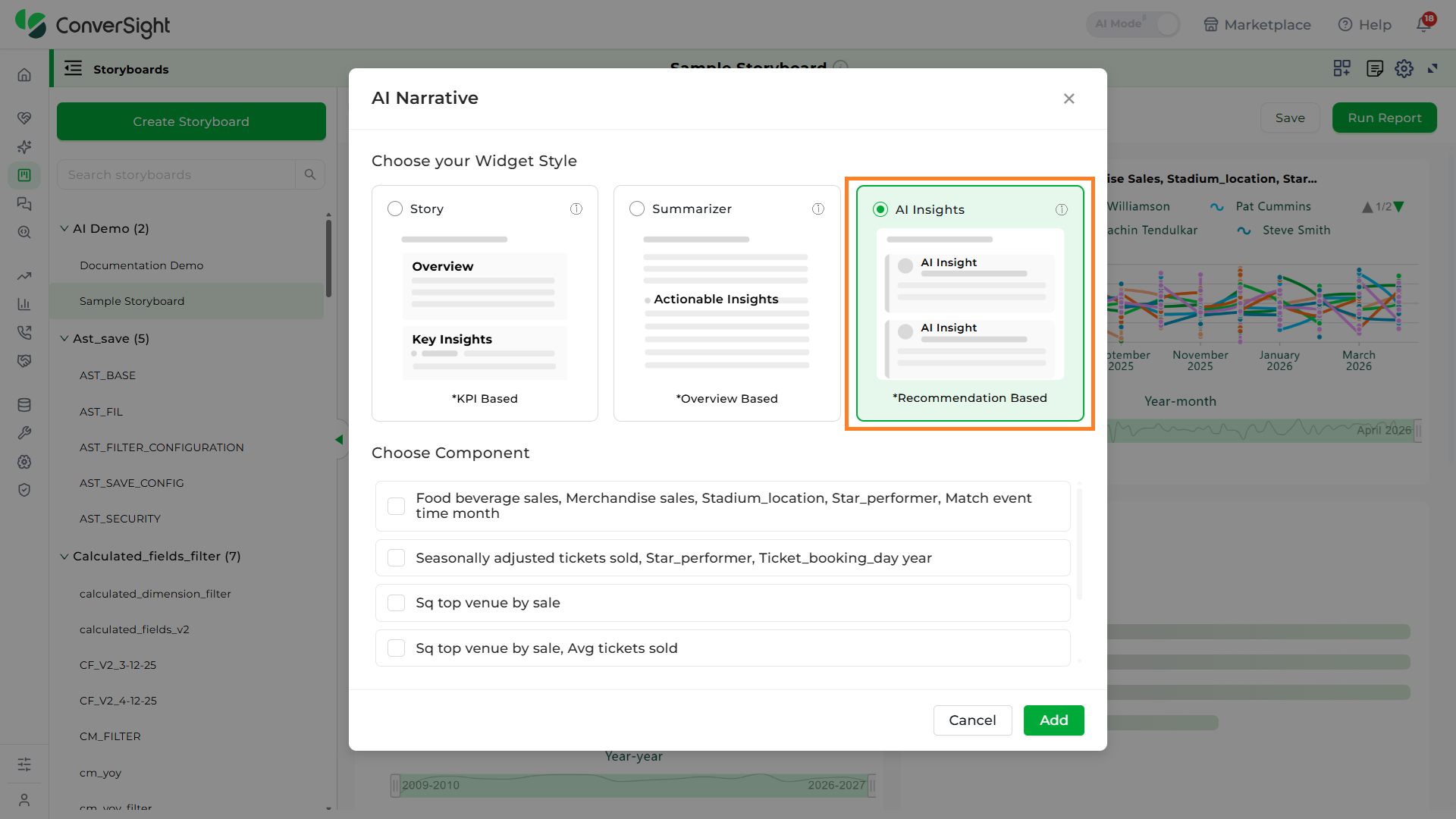Collapse the sidebar panel arrow handle
1456x819 pixels.
pos(339,439)
